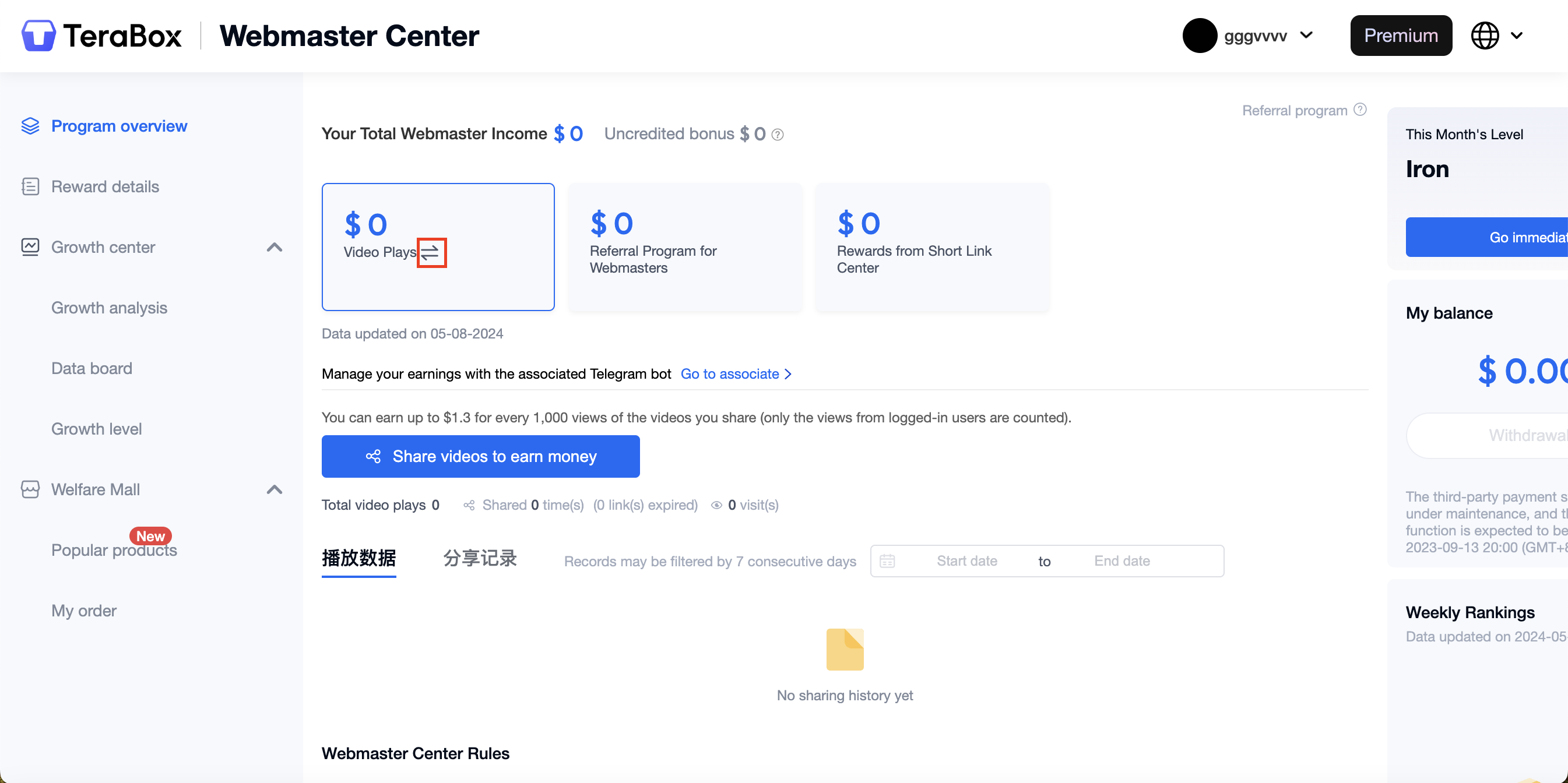This screenshot has height=783, width=1568.
Task: Click the Reward details list icon
Action: [x=30, y=186]
